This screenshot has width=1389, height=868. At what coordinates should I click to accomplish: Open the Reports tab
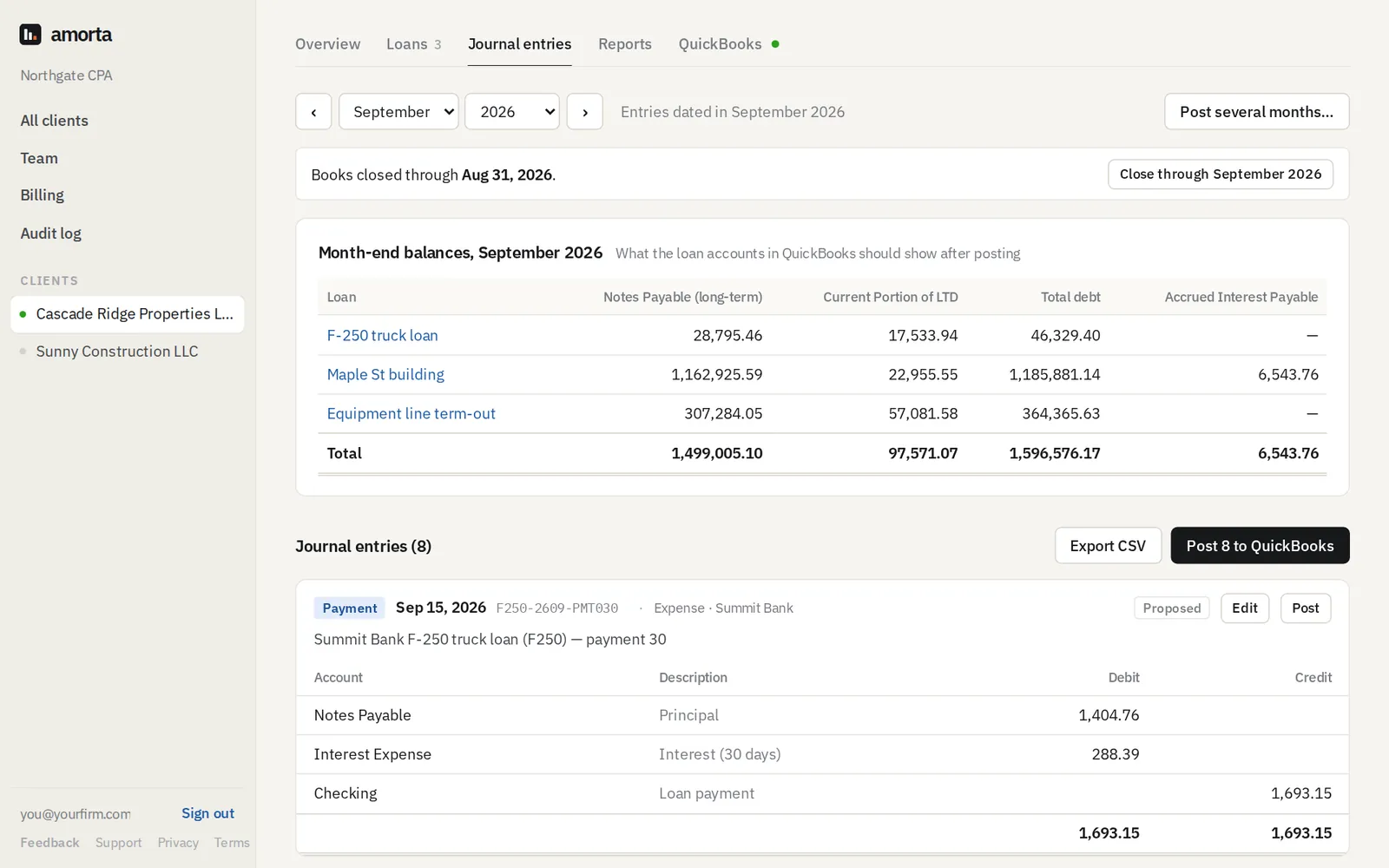point(625,44)
